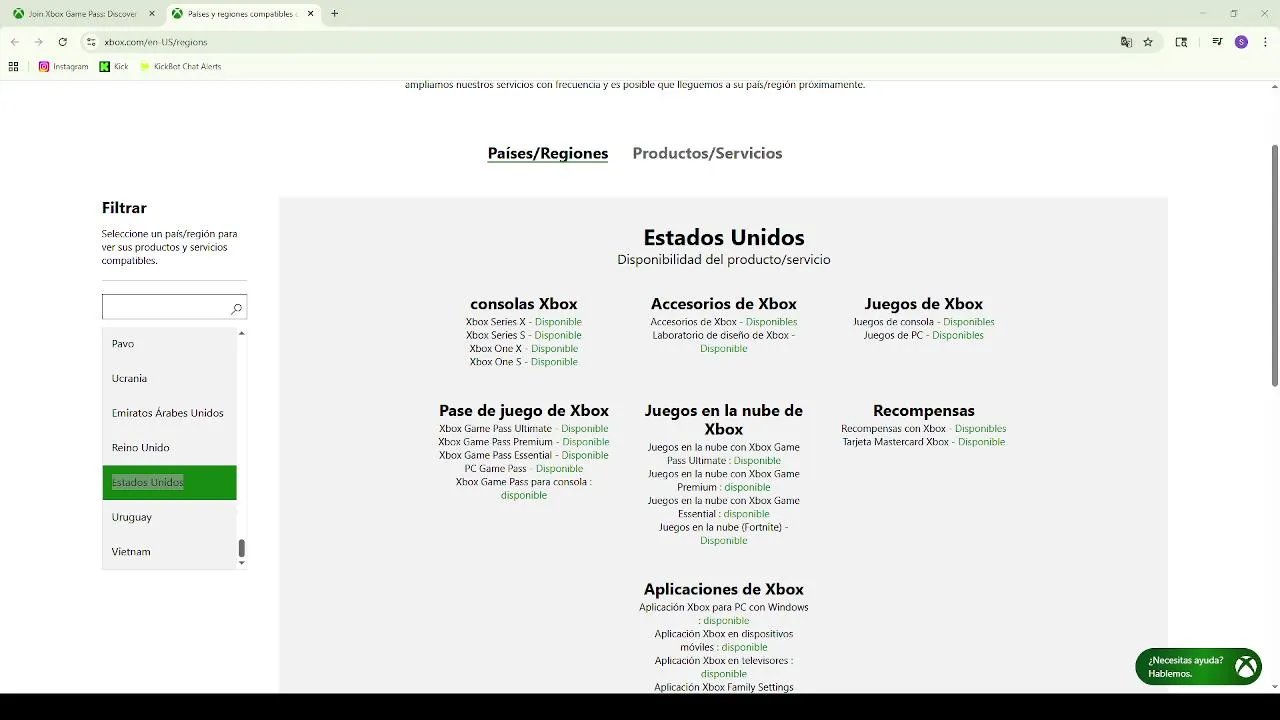Select Estados Unidos highlighted entry

(169, 482)
